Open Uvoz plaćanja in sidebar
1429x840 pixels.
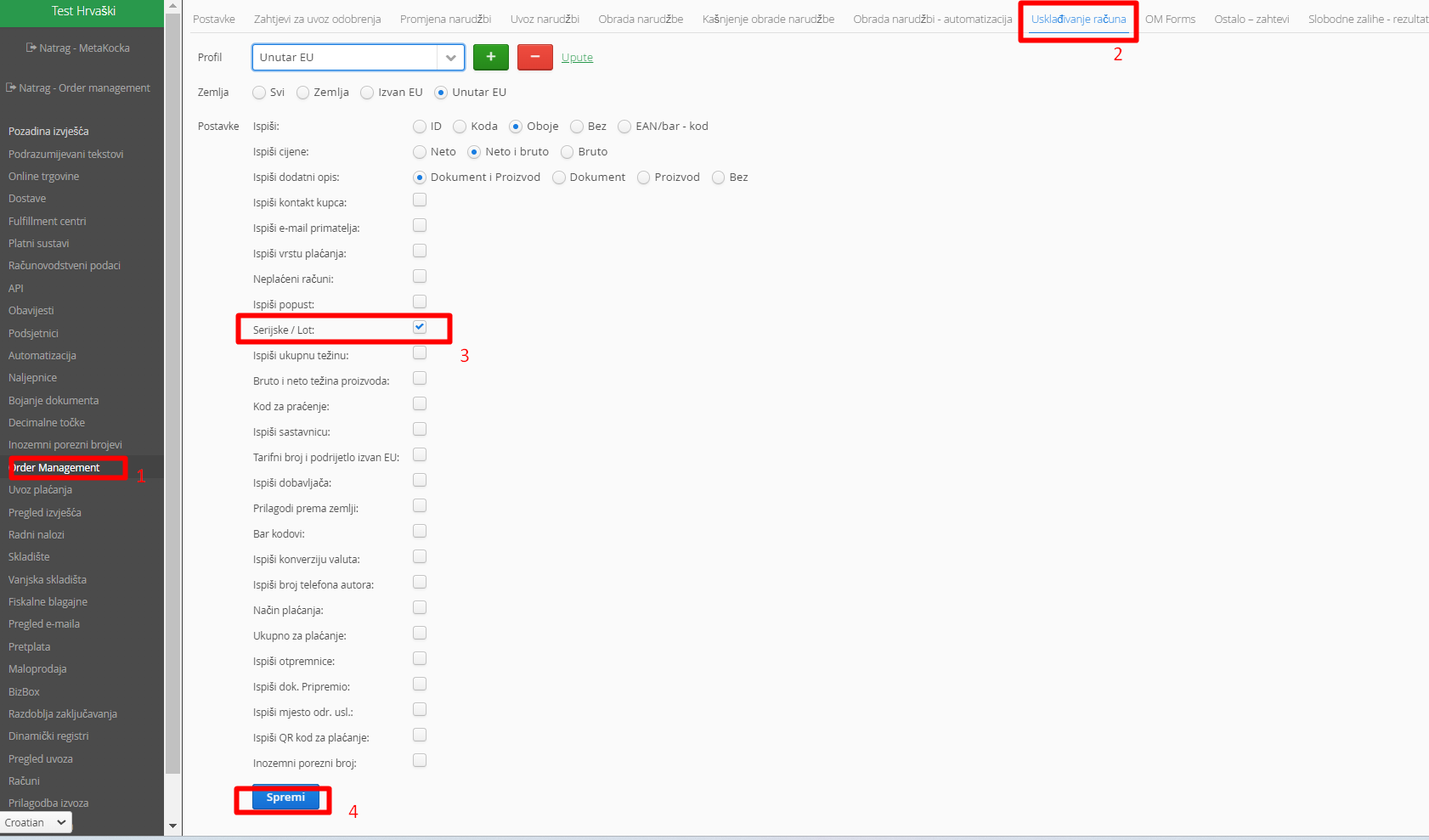coord(40,490)
